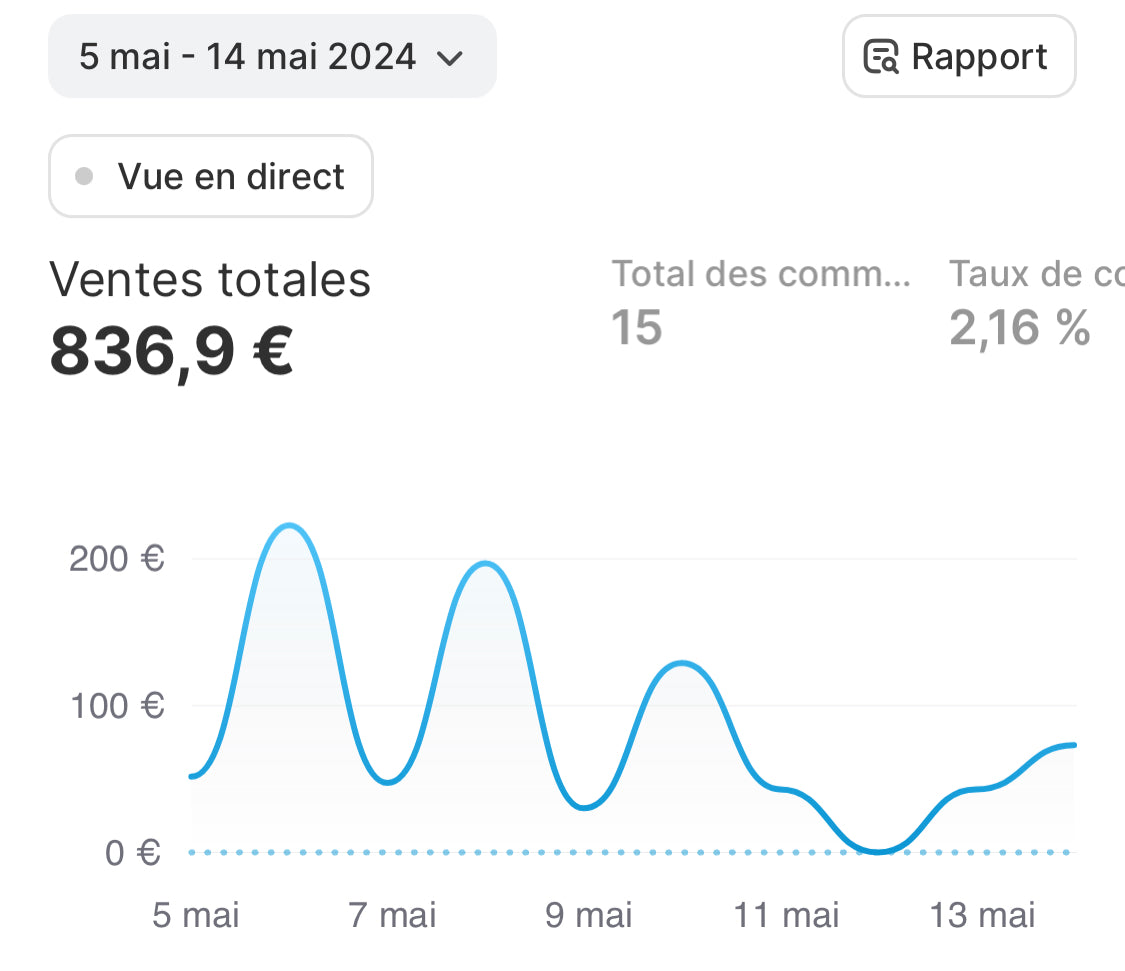Click the 15 orders total value

click(x=636, y=327)
